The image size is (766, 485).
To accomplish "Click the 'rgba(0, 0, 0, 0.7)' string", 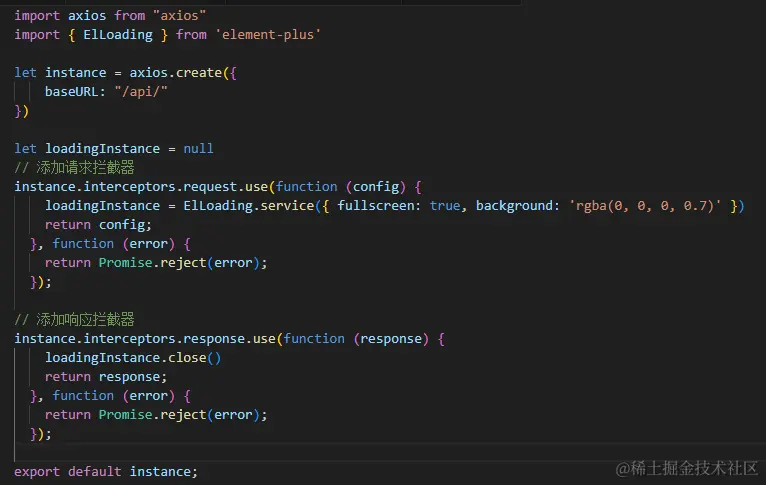I will (x=644, y=206).
